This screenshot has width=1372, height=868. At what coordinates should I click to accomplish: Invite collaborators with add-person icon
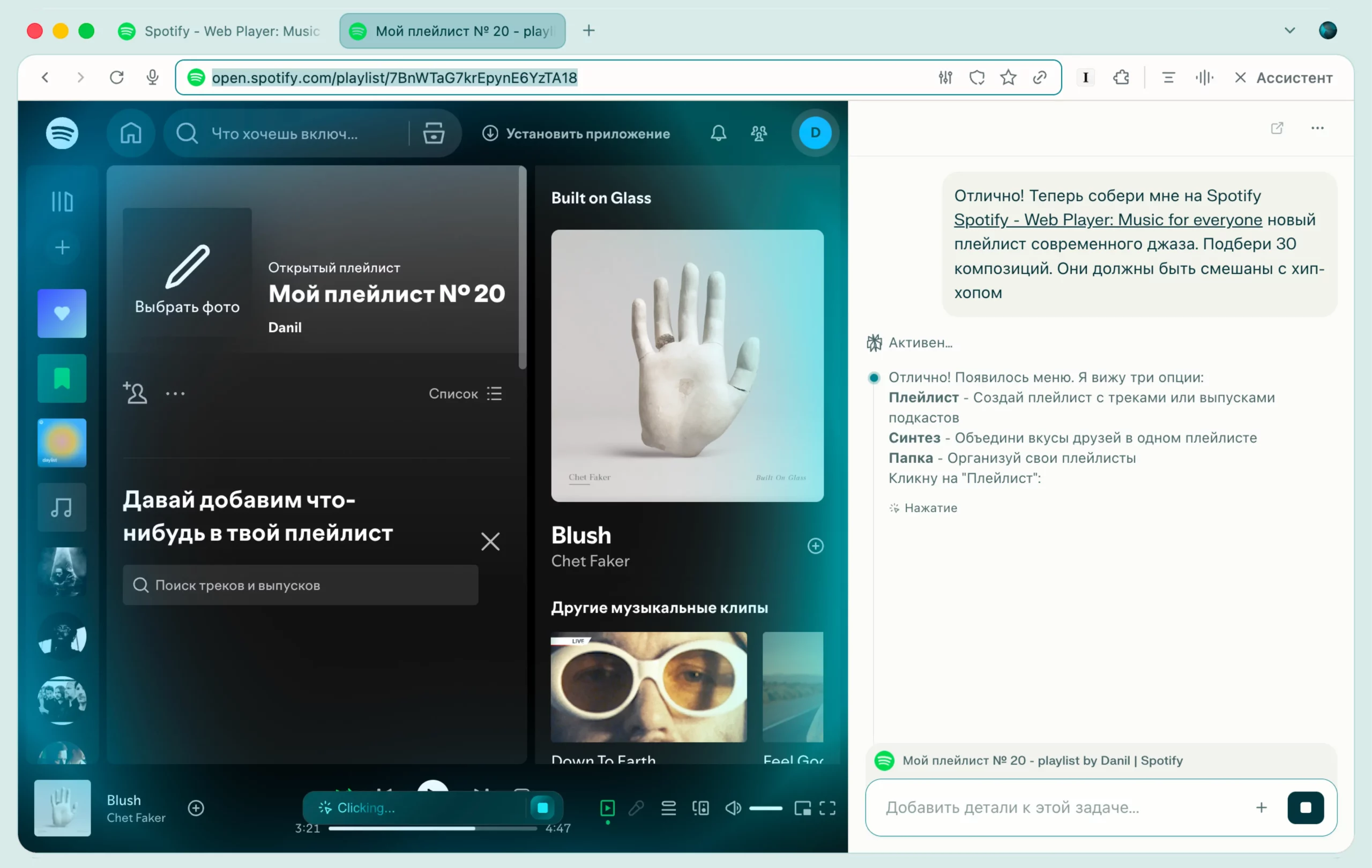click(x=135, y=393)
